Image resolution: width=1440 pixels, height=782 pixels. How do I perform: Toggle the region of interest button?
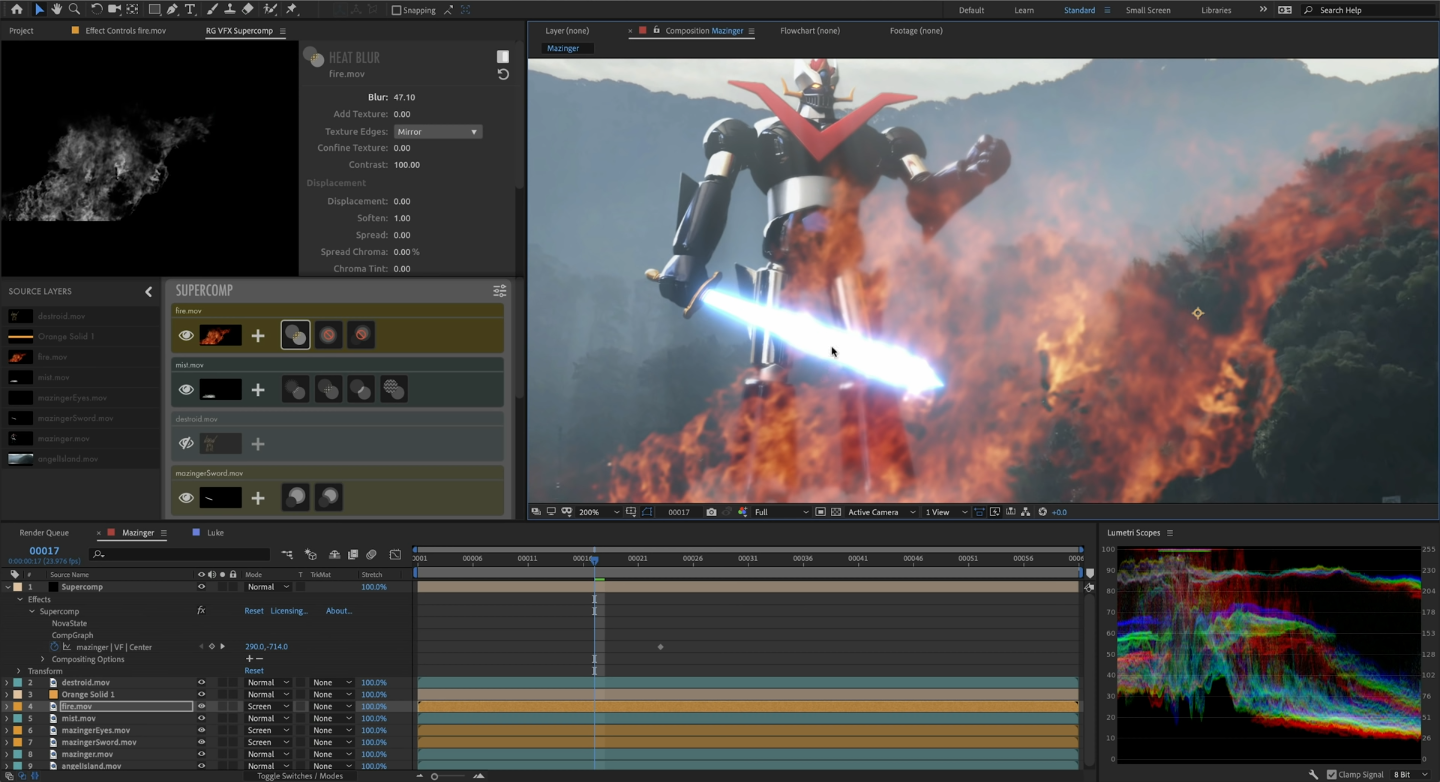pos(820,512)
